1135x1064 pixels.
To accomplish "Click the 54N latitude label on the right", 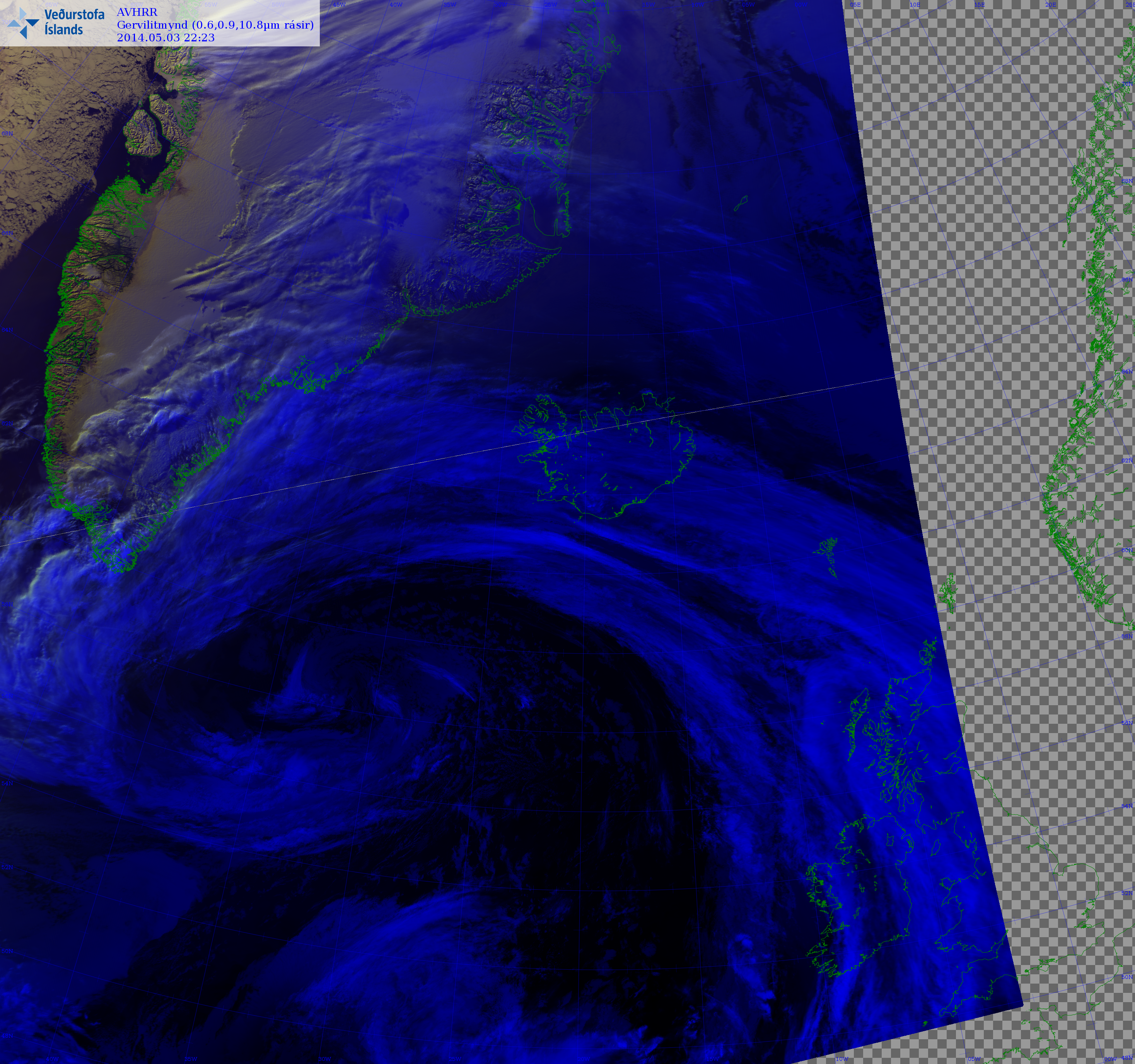I will click(x=1126, y=806).
